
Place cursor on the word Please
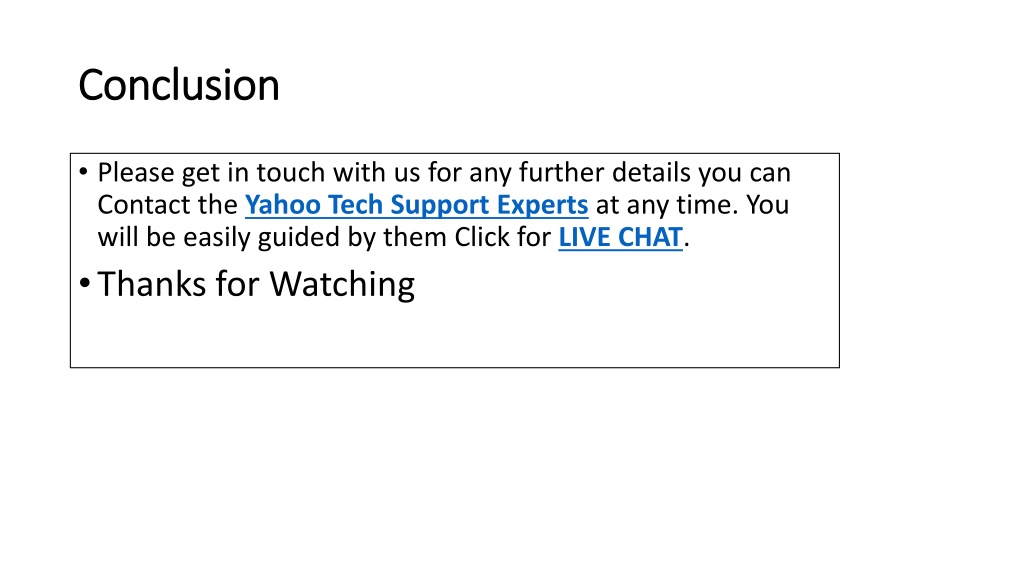click(x=136, y=173)
